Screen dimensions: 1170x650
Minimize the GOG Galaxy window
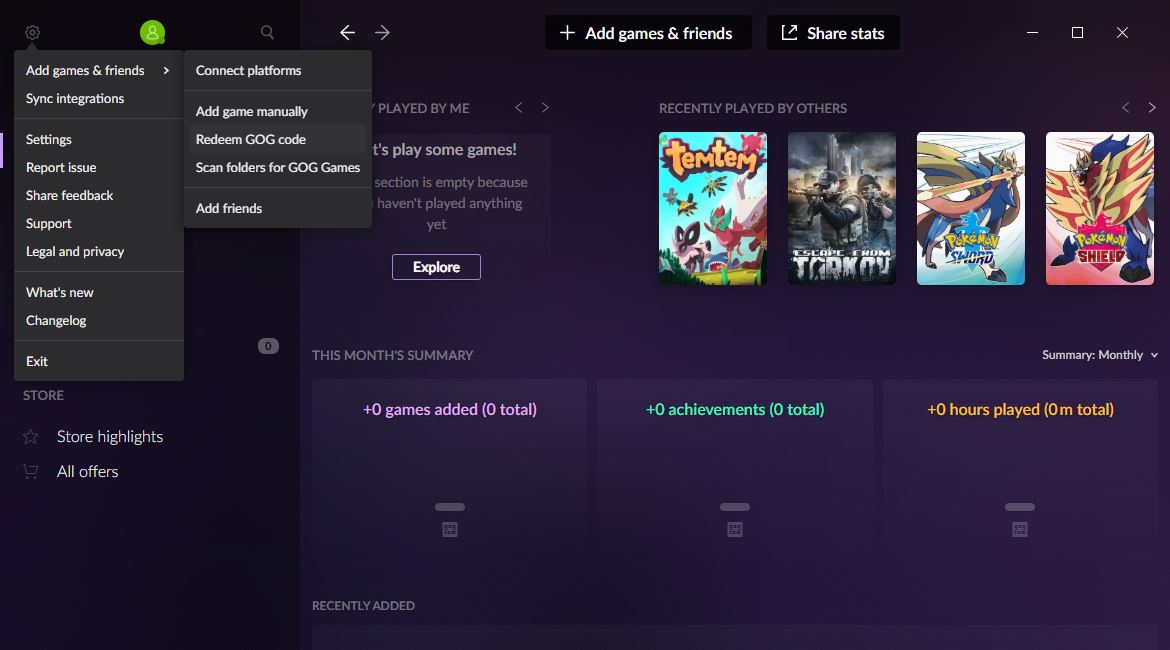pos(1033,33)
